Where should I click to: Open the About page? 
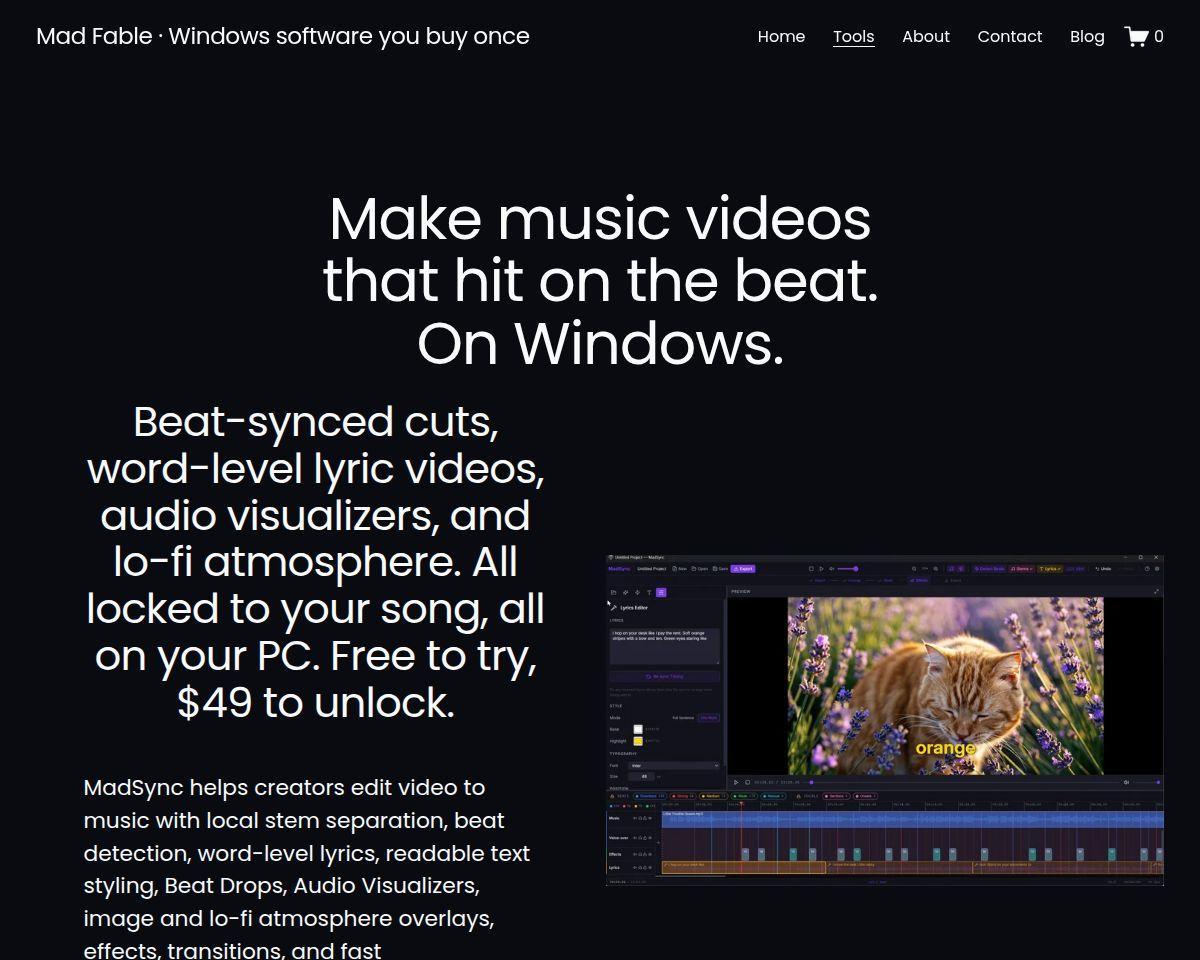click(x=926, y=37)
